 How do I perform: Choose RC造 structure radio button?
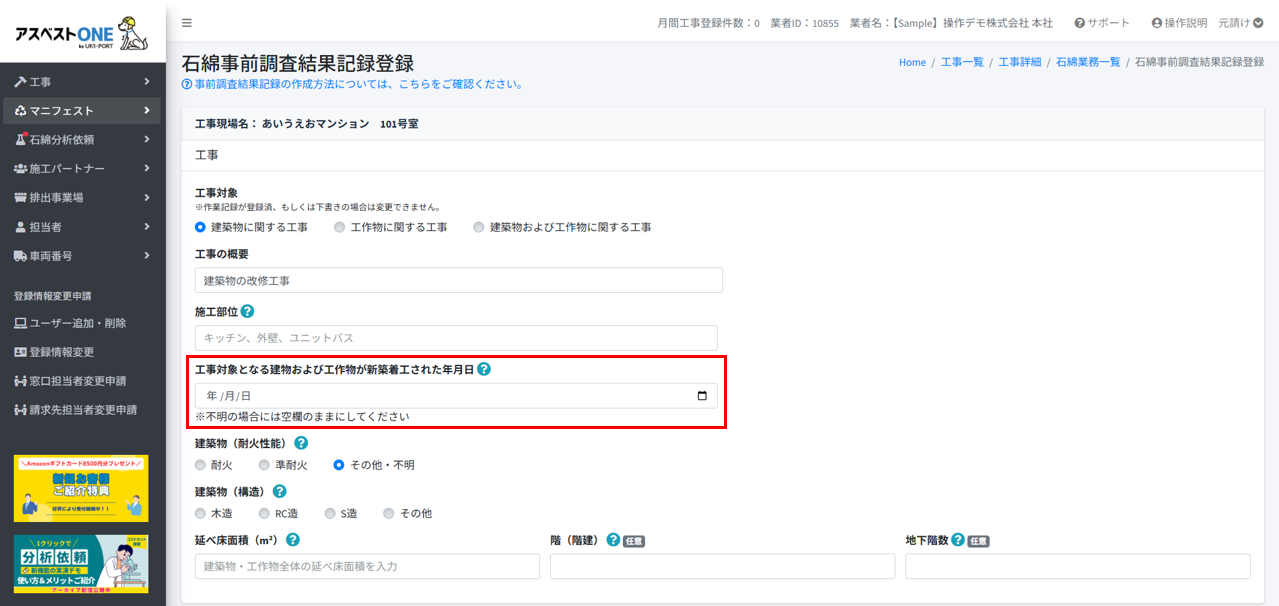pyautogui.click(x=264, y=513)
